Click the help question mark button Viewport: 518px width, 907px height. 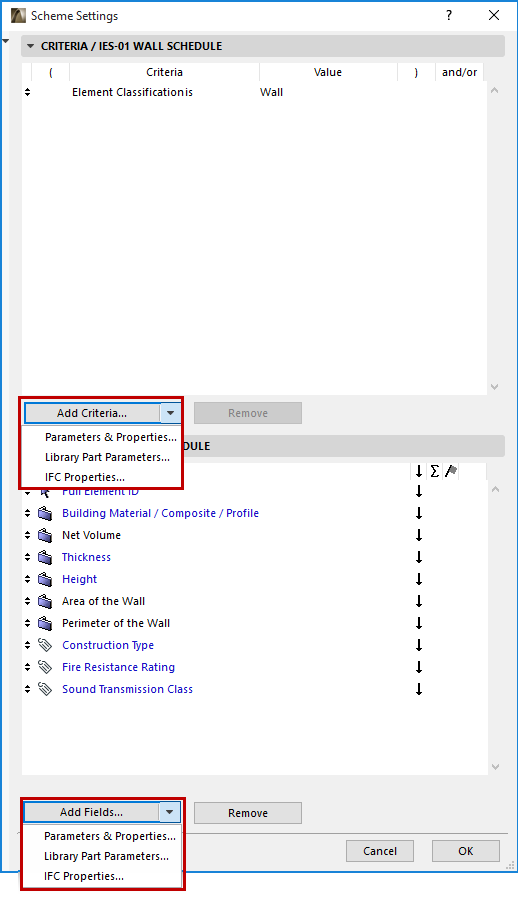[x=449, y=16]
